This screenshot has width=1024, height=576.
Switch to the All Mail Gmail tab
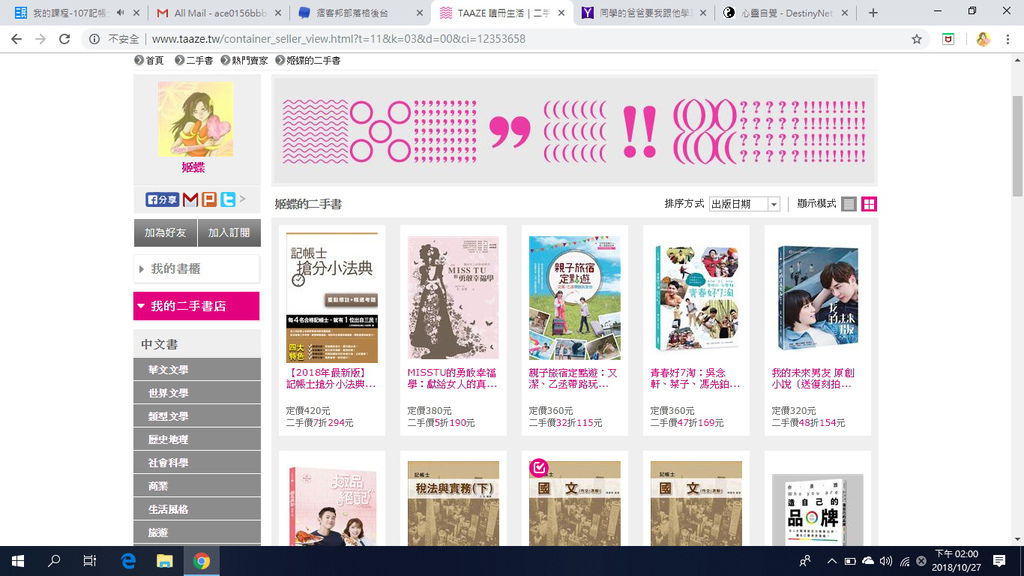(218, 12)
